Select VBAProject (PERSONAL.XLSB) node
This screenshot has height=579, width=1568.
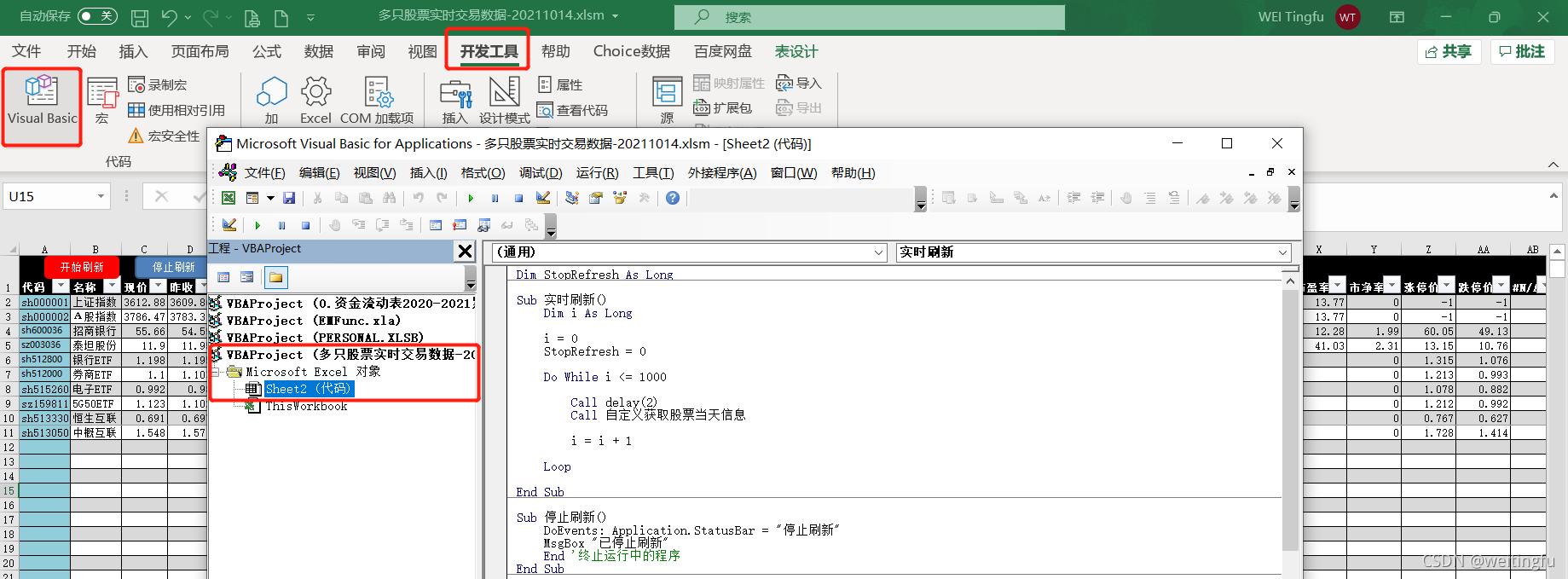(325, 338)
